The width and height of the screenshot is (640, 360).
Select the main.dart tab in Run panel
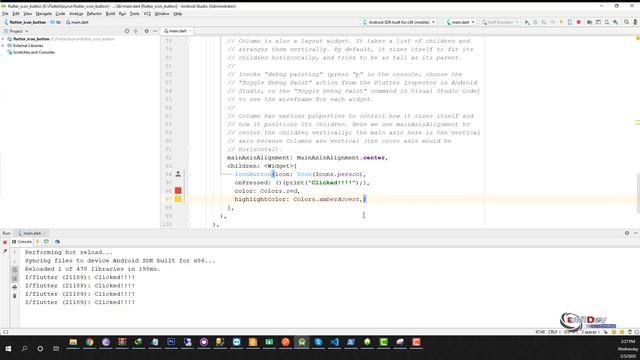pyautogui.click(x=32, y=233)
